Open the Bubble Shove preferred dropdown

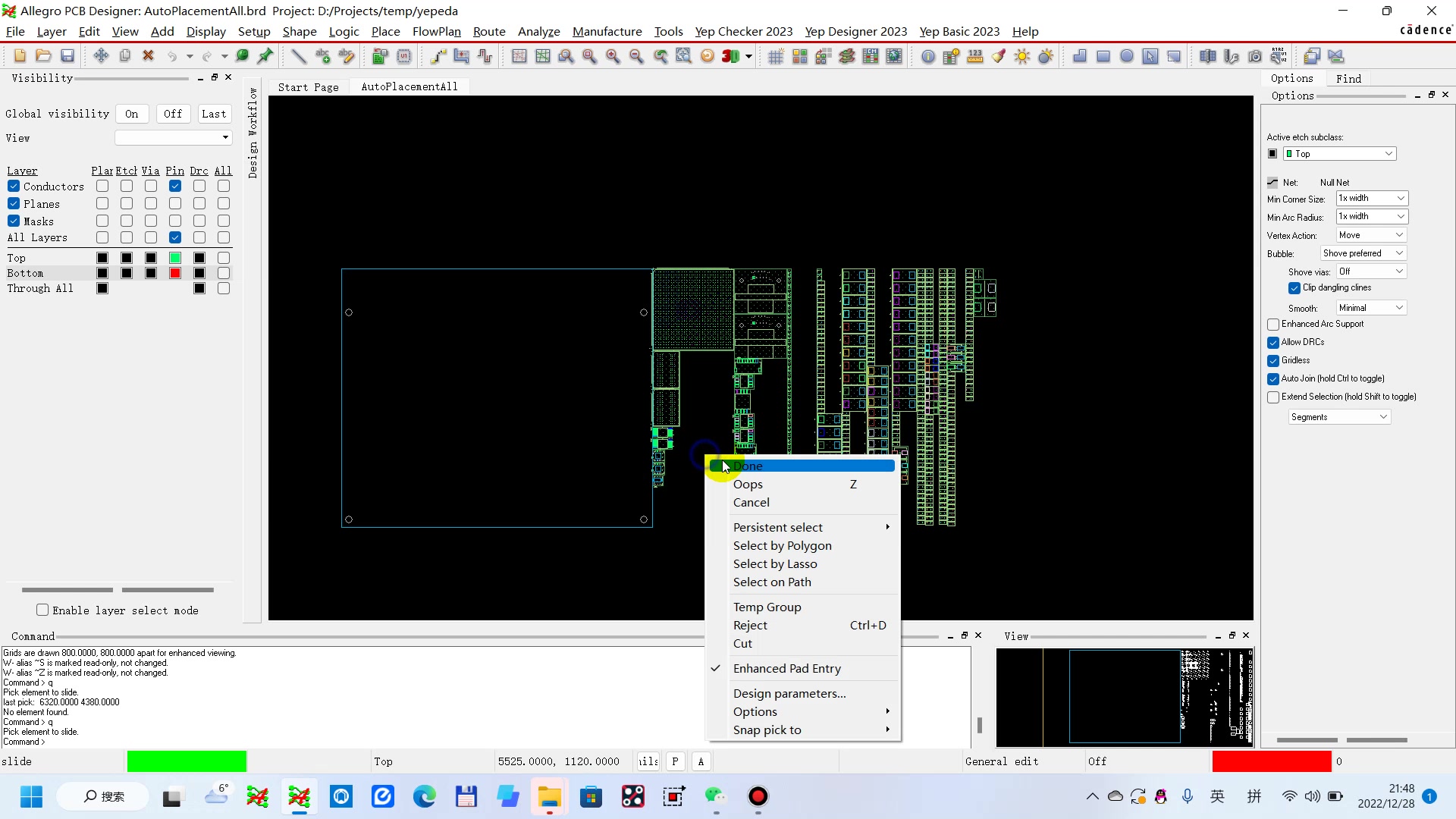click(1363, 253)
